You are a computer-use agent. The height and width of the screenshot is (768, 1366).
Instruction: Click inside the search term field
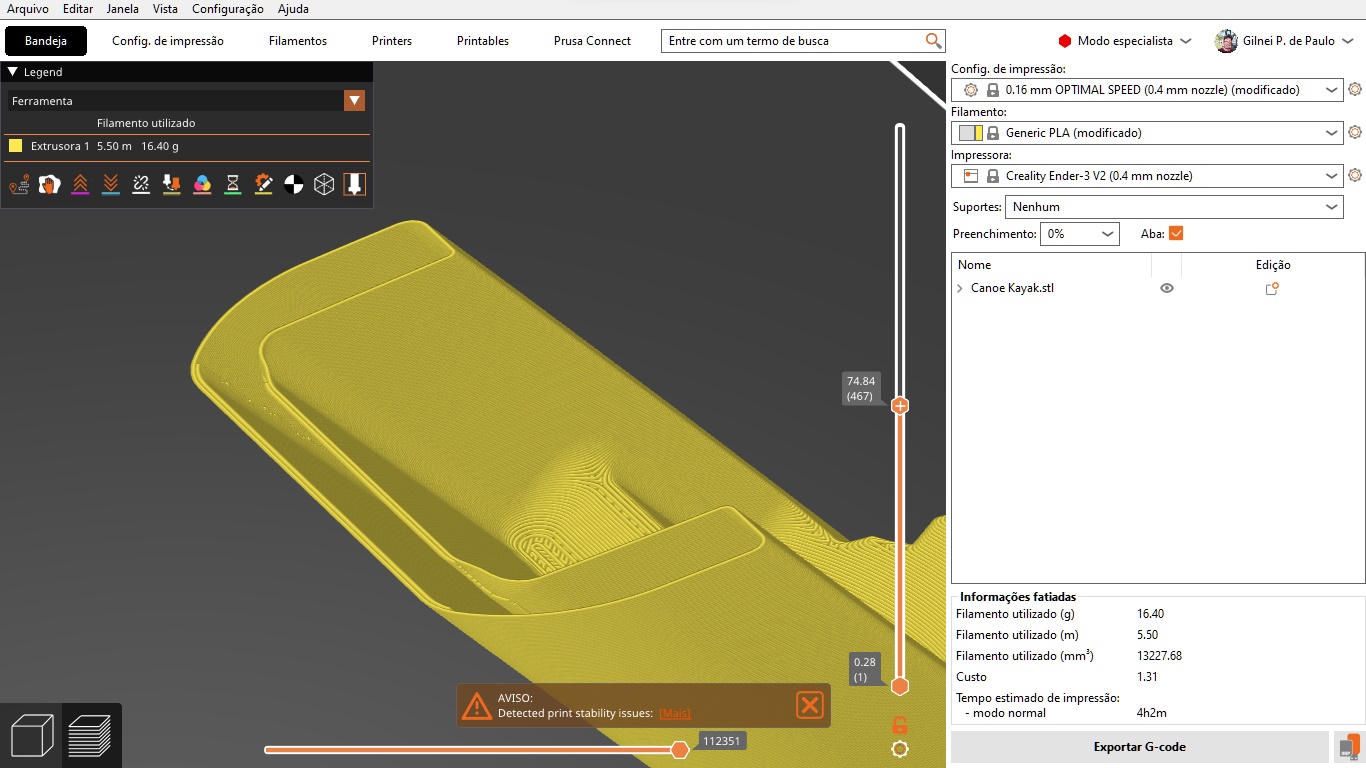tap(795, 41)
